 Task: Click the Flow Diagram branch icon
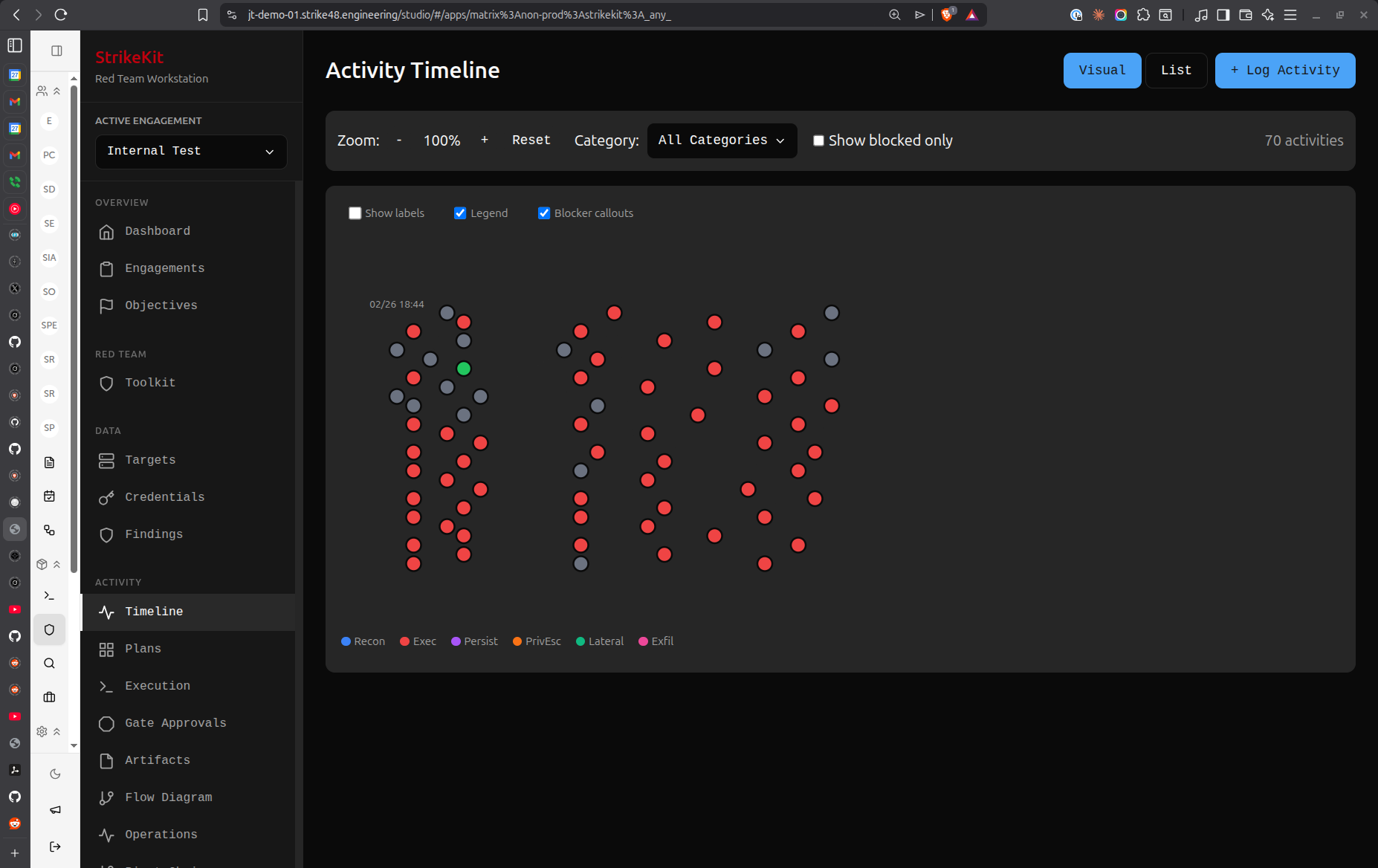106,798
